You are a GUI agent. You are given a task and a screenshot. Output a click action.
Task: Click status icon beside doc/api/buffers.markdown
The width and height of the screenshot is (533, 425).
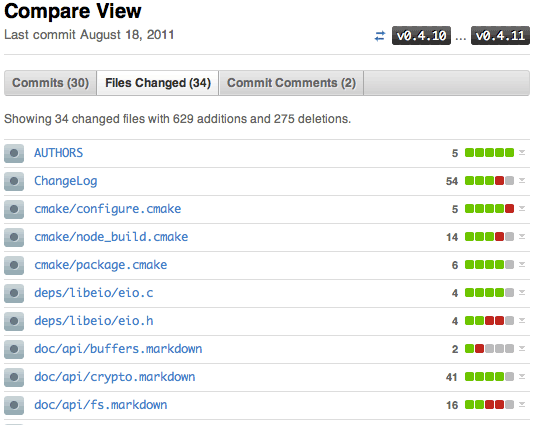(x=14, y=349)
